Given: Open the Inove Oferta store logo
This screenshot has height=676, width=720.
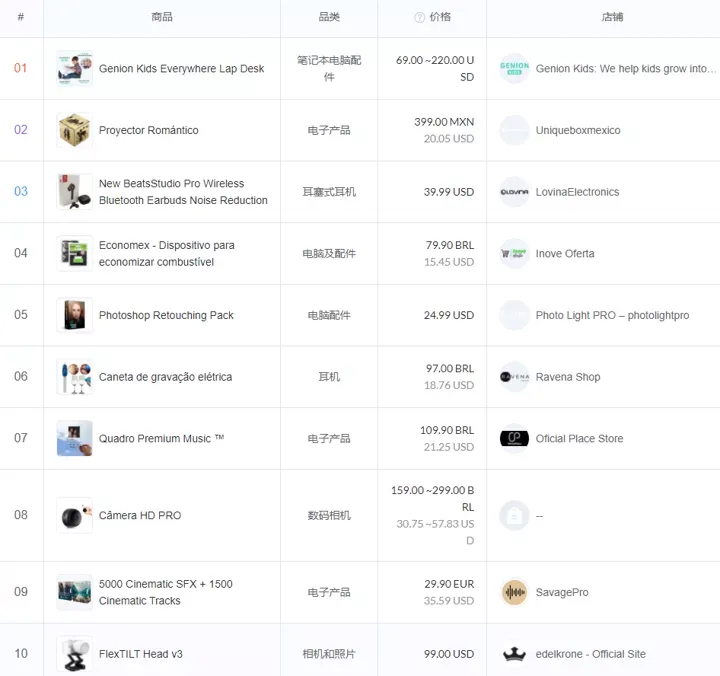Looking at the screenshot, I should (x=514, y=254).
